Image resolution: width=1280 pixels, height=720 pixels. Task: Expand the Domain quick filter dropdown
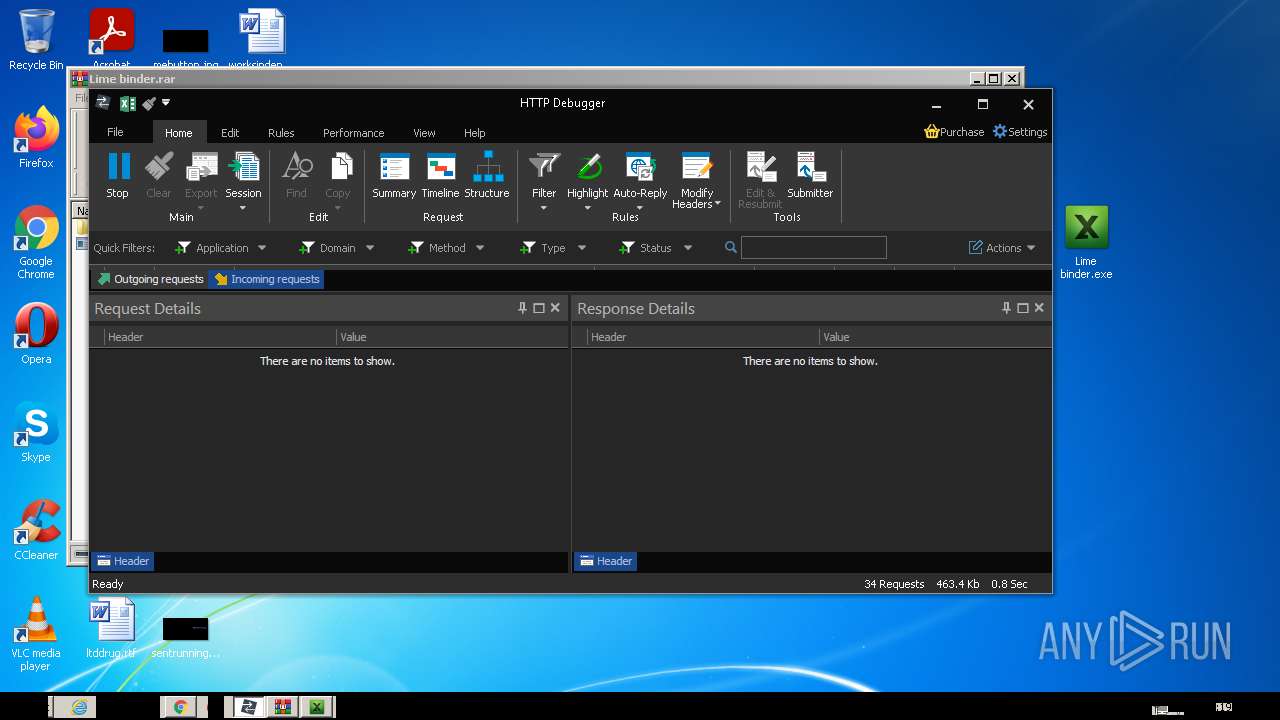pyautogui.click(x=370, y=248)
